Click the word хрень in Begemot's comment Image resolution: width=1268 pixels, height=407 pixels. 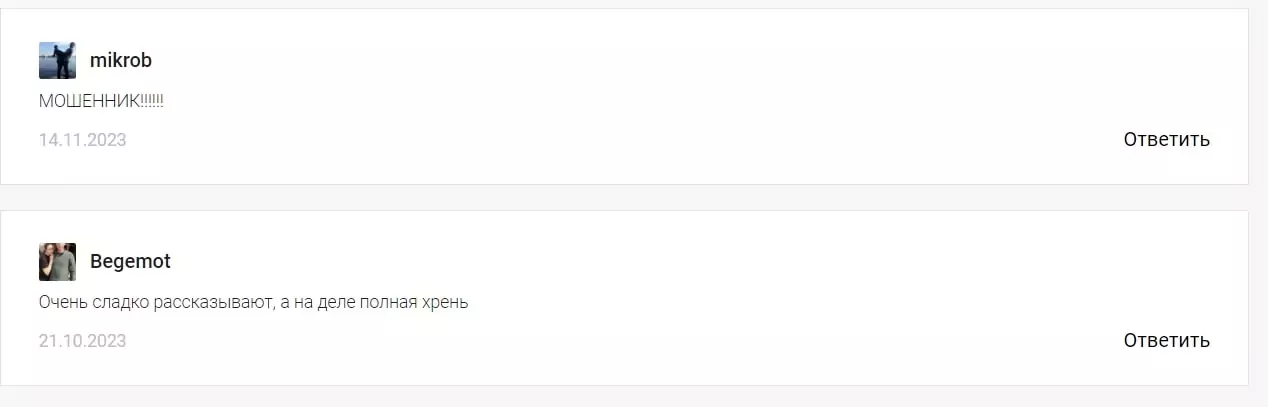(x=444, y=302)
